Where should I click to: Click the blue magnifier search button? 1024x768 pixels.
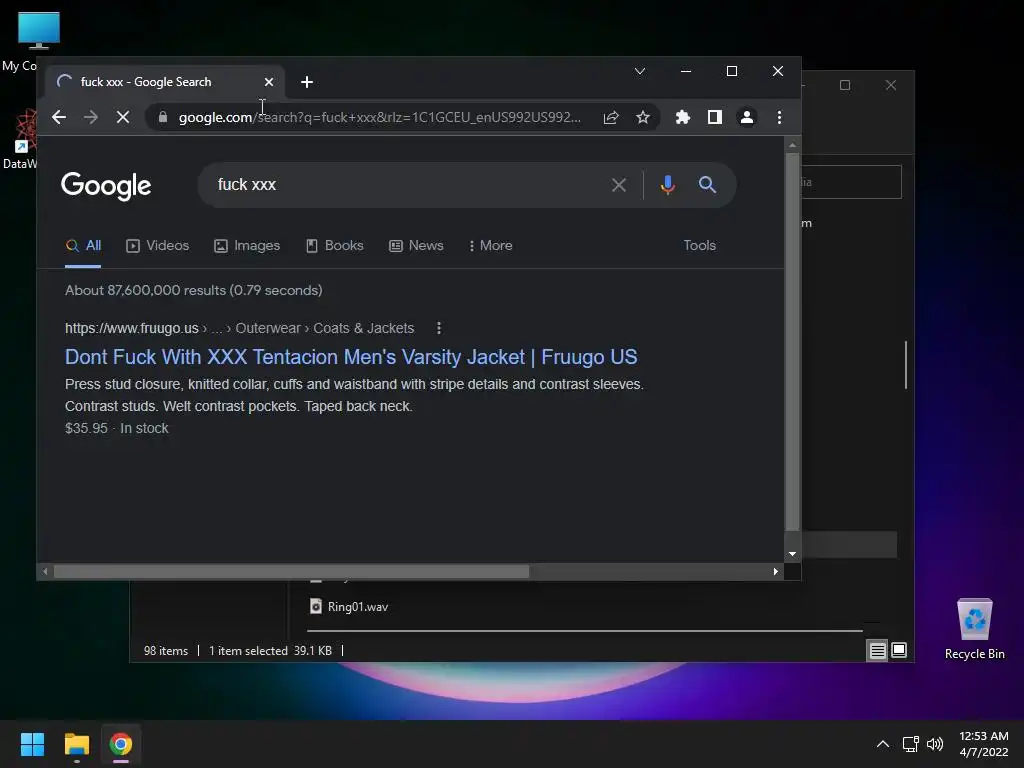707,185
